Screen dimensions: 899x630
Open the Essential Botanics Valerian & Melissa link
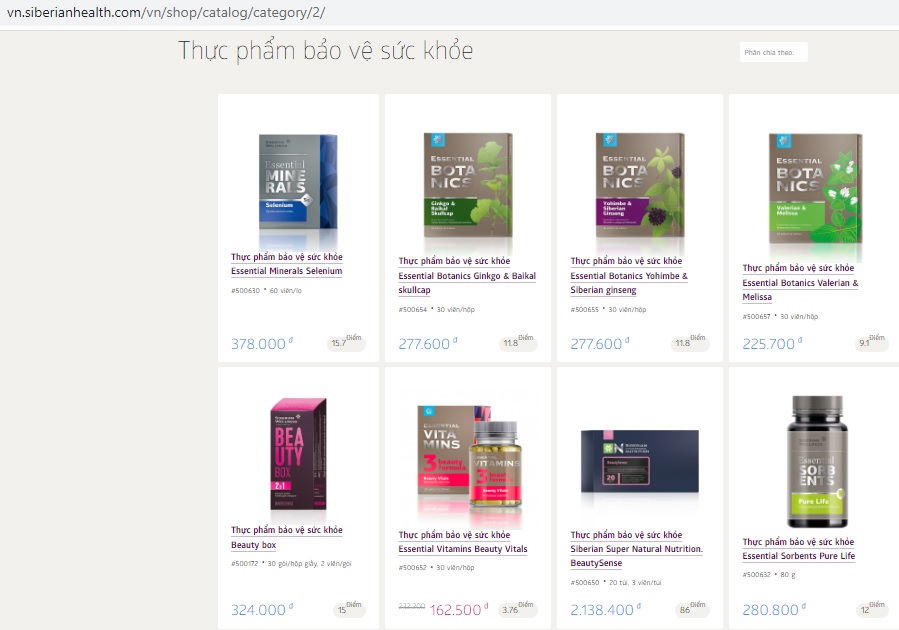(x=800, y=283)
